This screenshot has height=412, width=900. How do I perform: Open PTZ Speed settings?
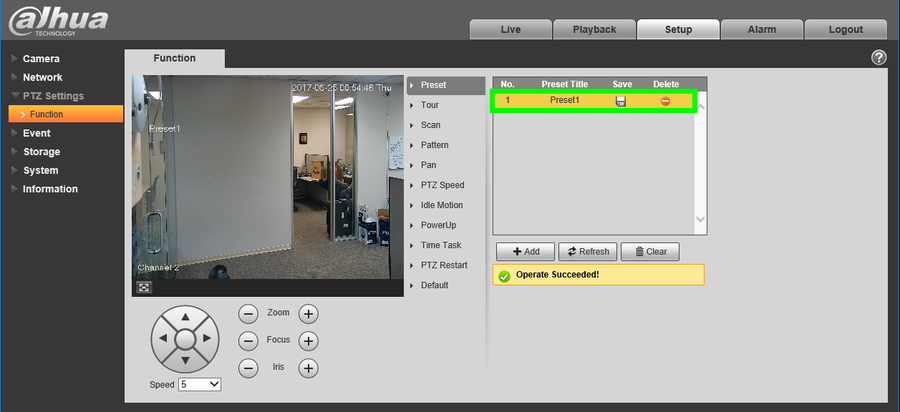(443, 185)
